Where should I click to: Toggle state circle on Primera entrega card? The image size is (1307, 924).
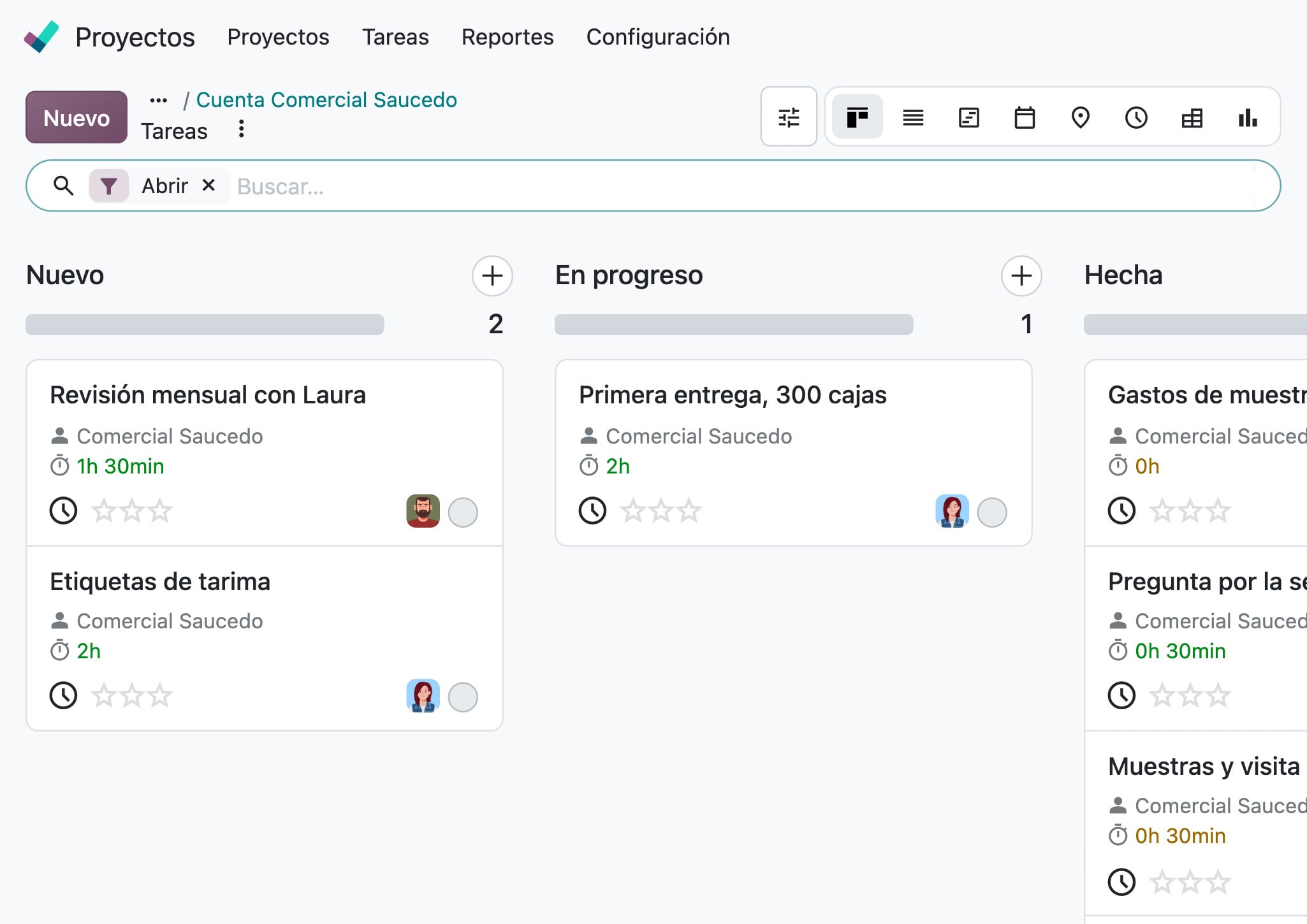[992, 512]
